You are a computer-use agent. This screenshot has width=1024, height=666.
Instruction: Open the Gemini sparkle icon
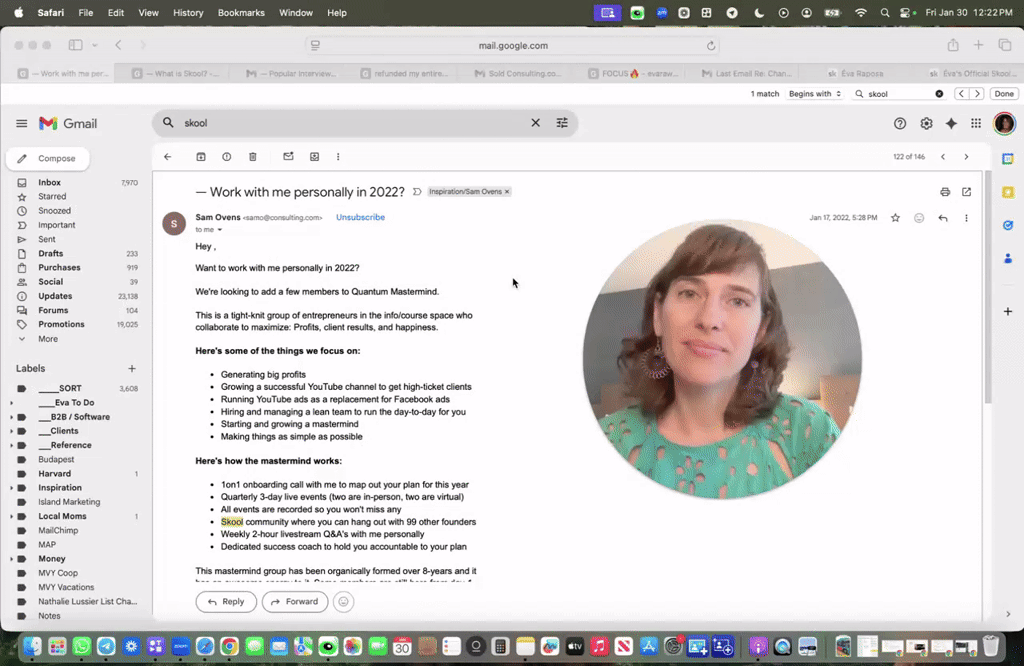(x=951, y=123)
